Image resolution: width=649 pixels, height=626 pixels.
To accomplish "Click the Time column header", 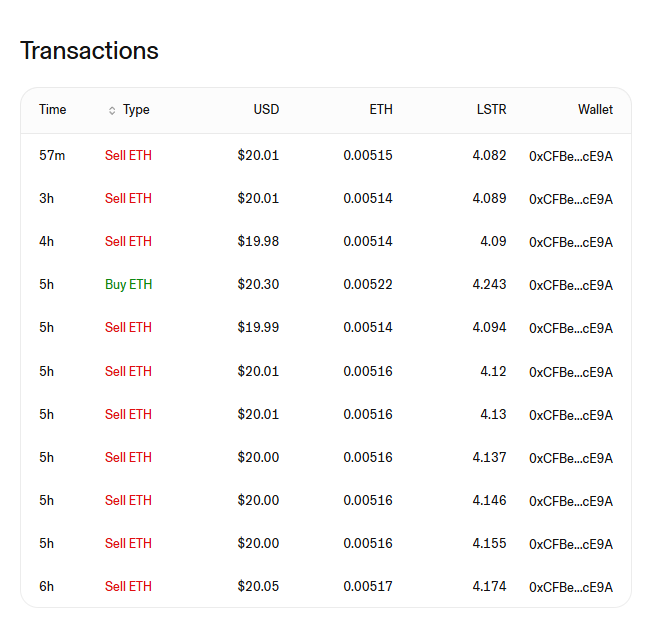I will [x=52, y=110].
